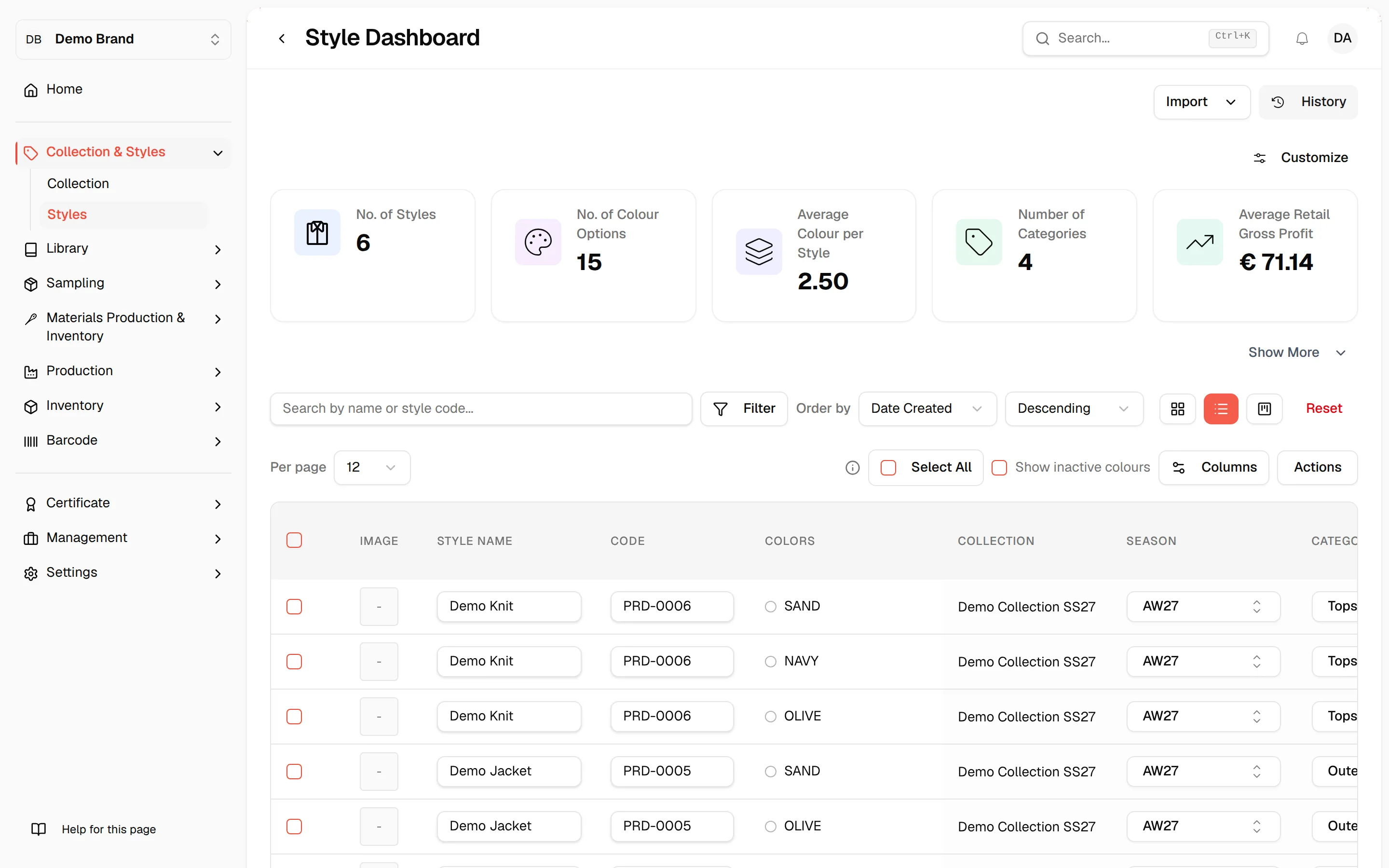Screen dimensions: 1389x868
Task: Click the Customize sliders icon
Action: [1259, 158]
